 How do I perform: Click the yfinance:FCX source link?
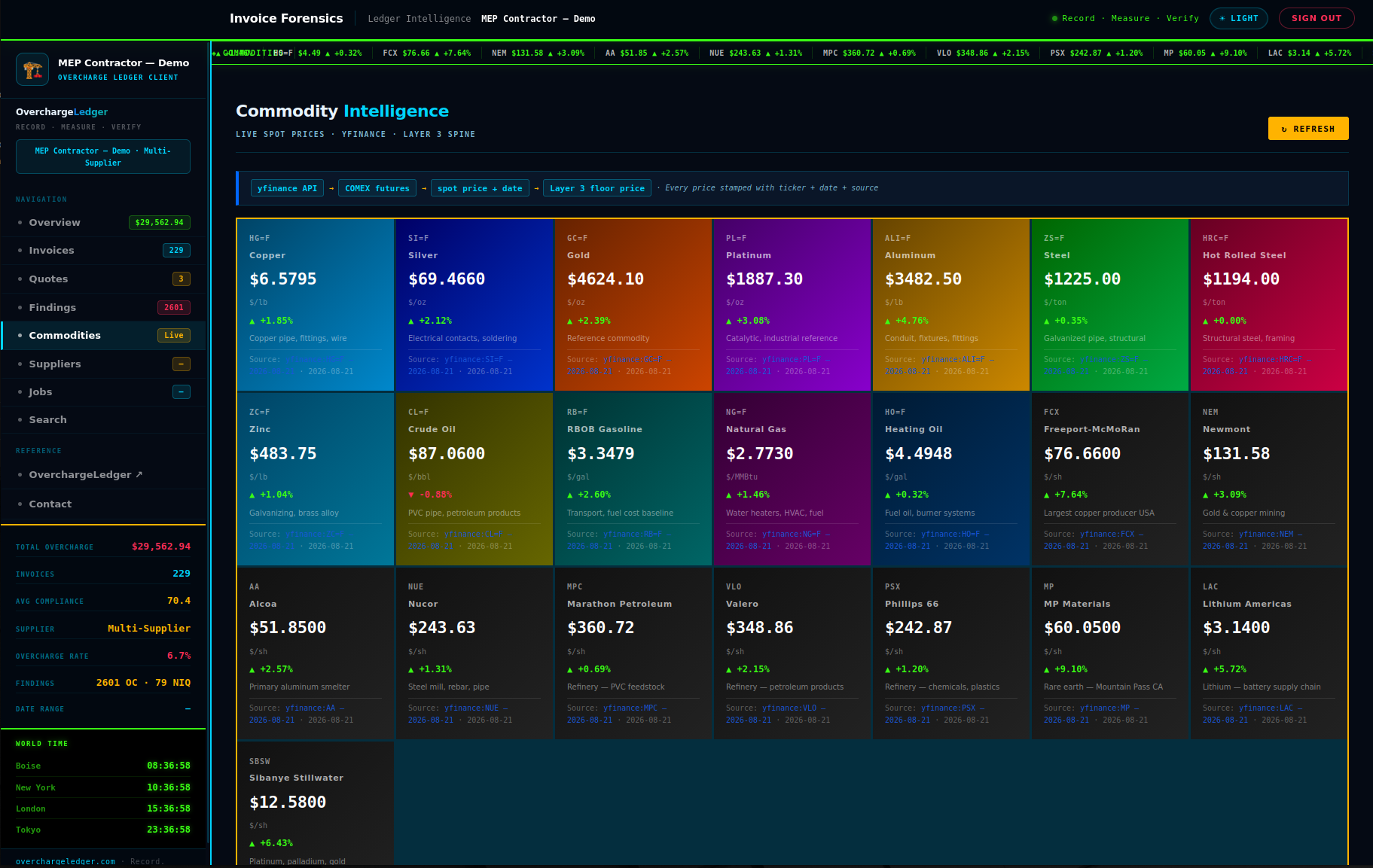point(1107,534)
